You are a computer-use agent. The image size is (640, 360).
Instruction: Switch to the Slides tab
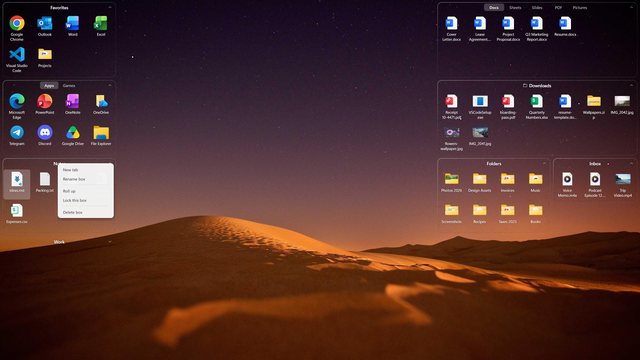537,8
